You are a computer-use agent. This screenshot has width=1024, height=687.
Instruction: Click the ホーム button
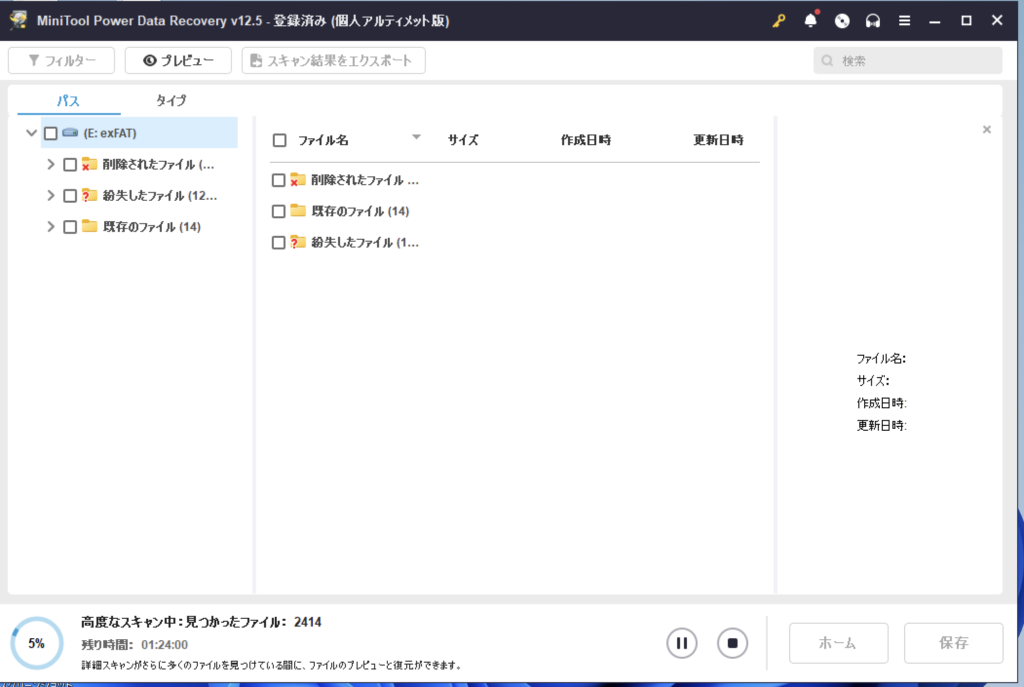click(x=839, y=643)
